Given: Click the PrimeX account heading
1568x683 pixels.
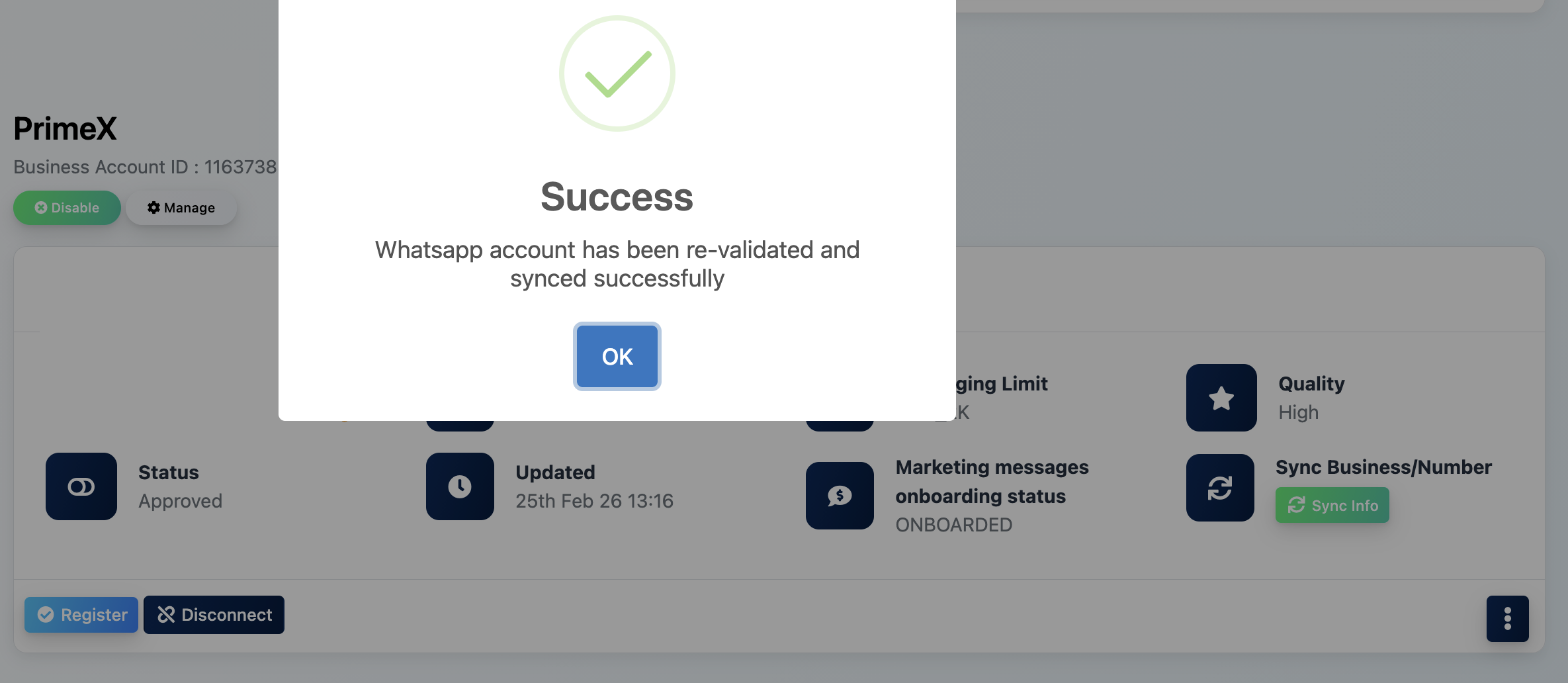Looking at the screenshot, I should (x=65, y=128).
